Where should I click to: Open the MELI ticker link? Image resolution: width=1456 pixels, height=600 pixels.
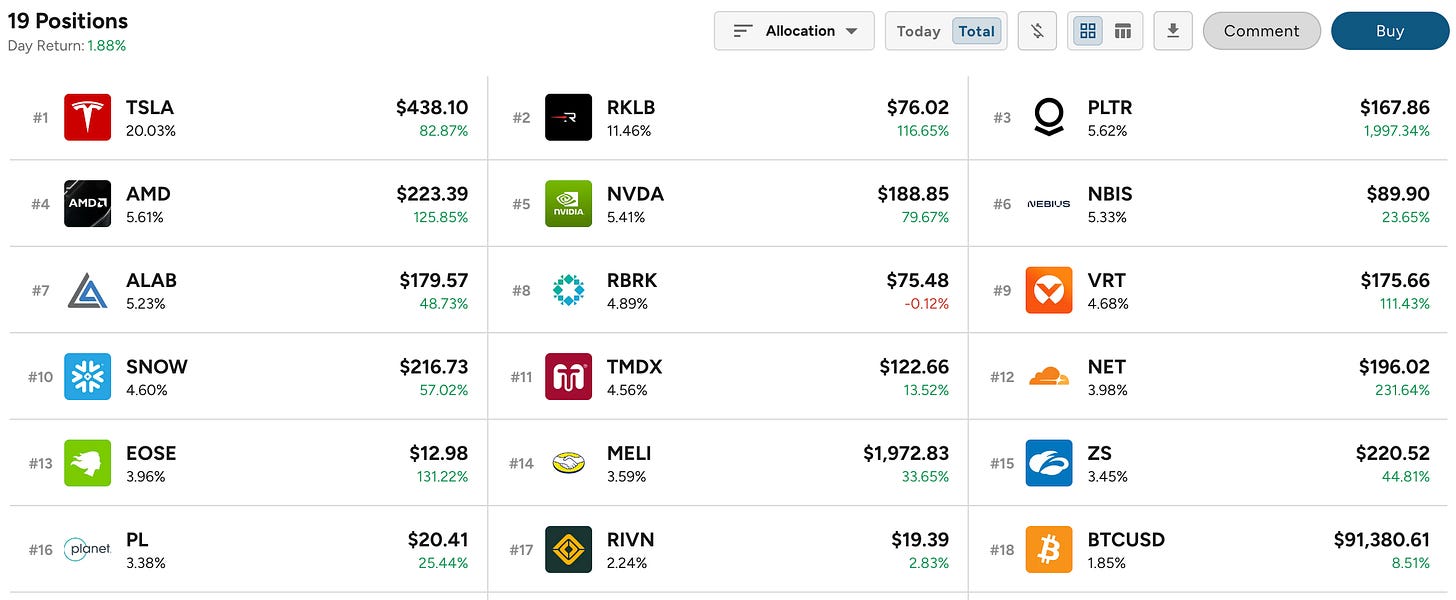(629, 453)
